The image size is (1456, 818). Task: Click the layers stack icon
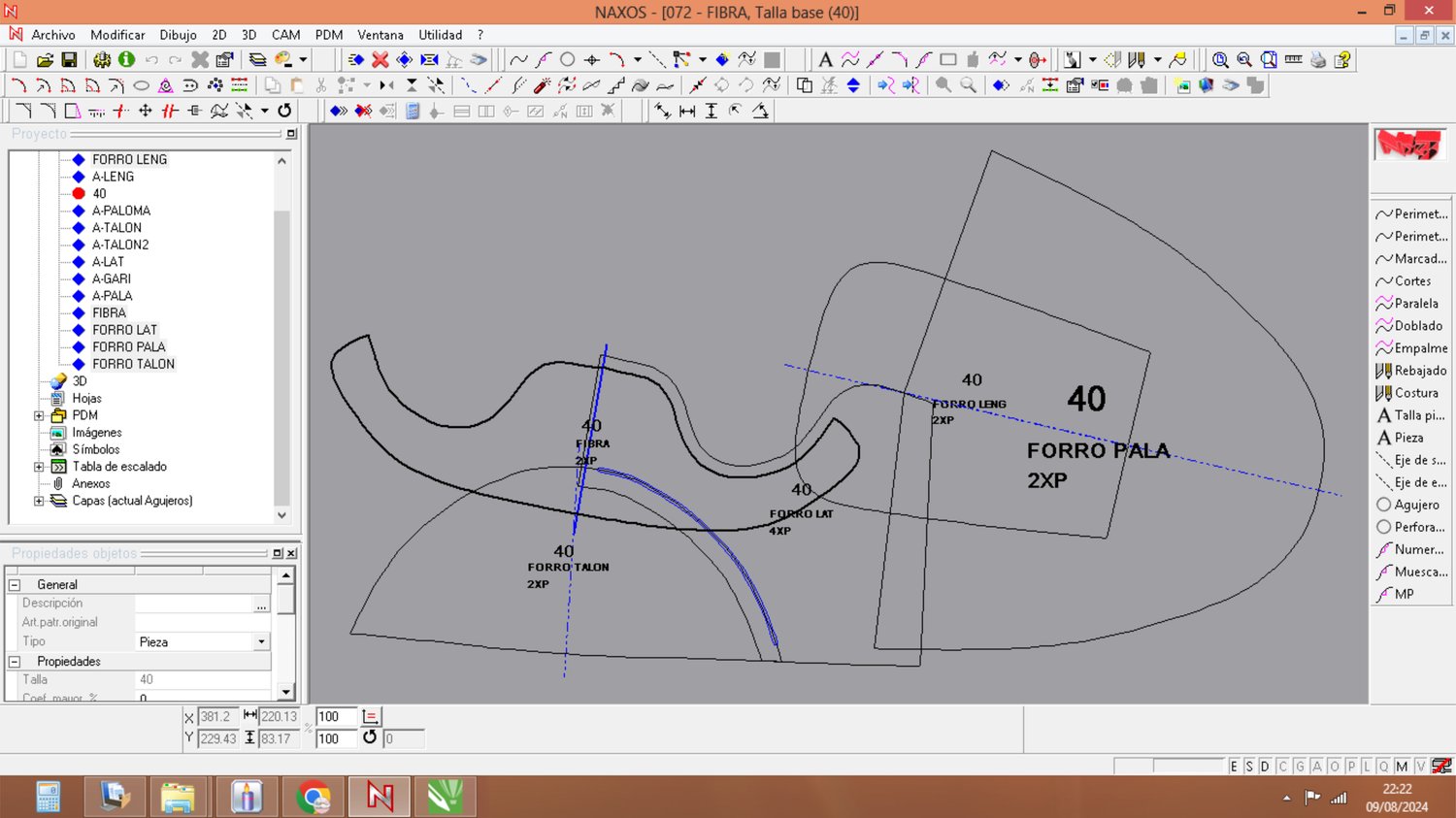(257, 60)
